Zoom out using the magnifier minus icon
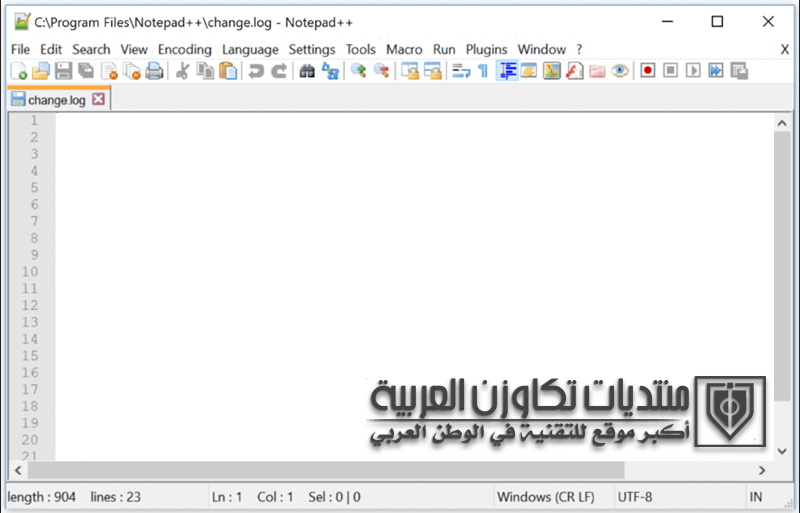 tap(381, 71)
